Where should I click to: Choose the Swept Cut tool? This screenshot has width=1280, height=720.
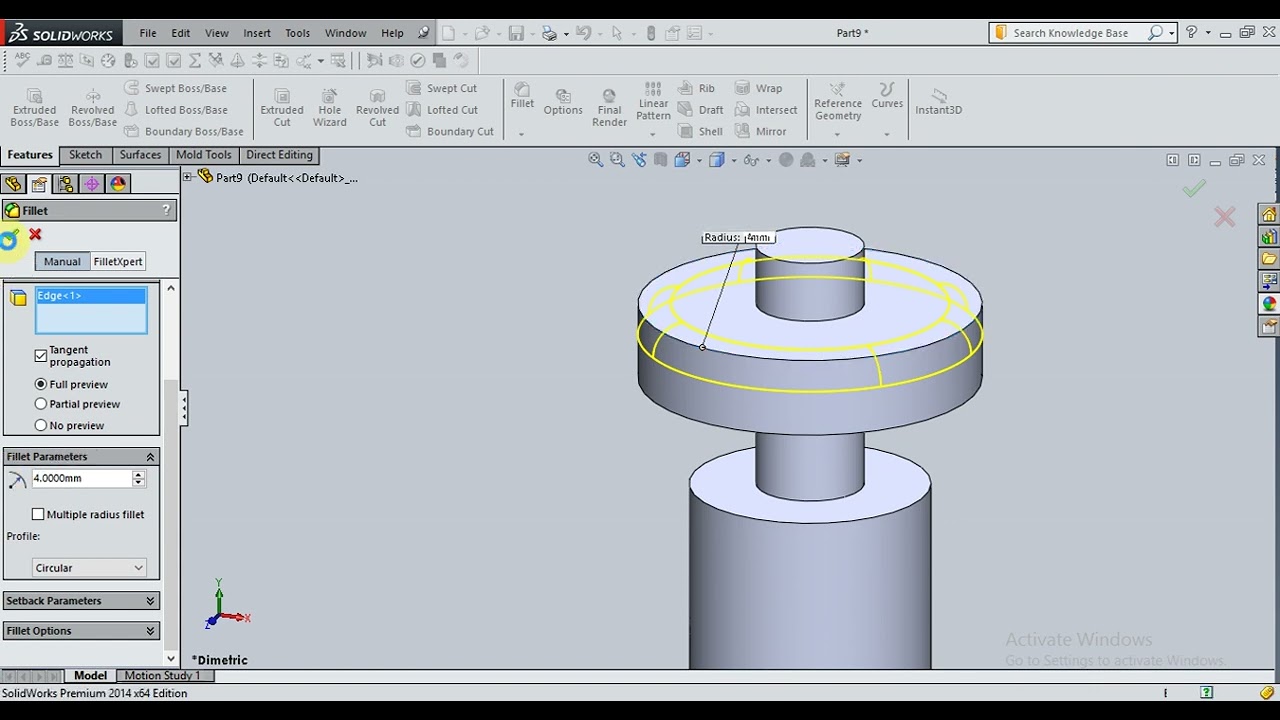(441, 88)
